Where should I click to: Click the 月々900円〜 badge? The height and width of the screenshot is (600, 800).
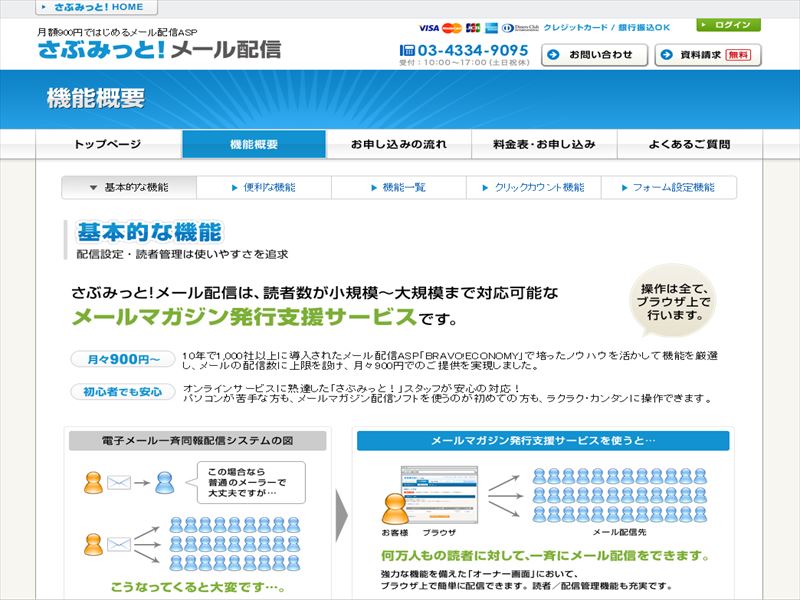click(123, 359)
